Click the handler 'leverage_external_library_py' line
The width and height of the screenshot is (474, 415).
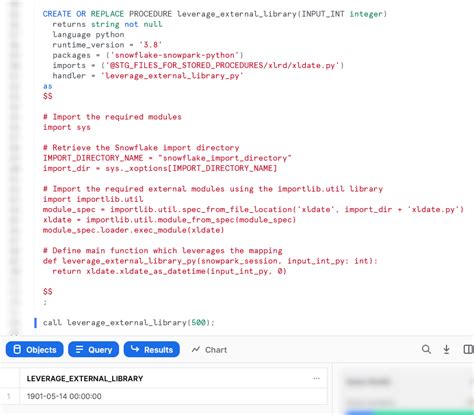(x=148, y=76)
